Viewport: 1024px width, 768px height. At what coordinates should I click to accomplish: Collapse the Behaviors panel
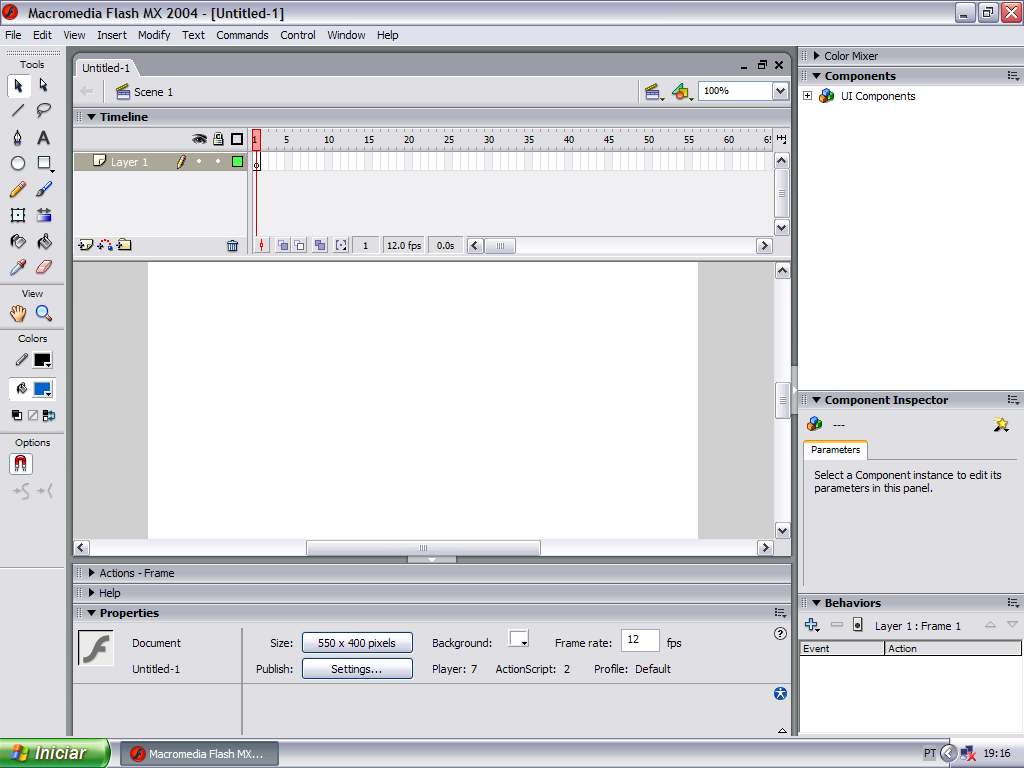pos(816,603)
